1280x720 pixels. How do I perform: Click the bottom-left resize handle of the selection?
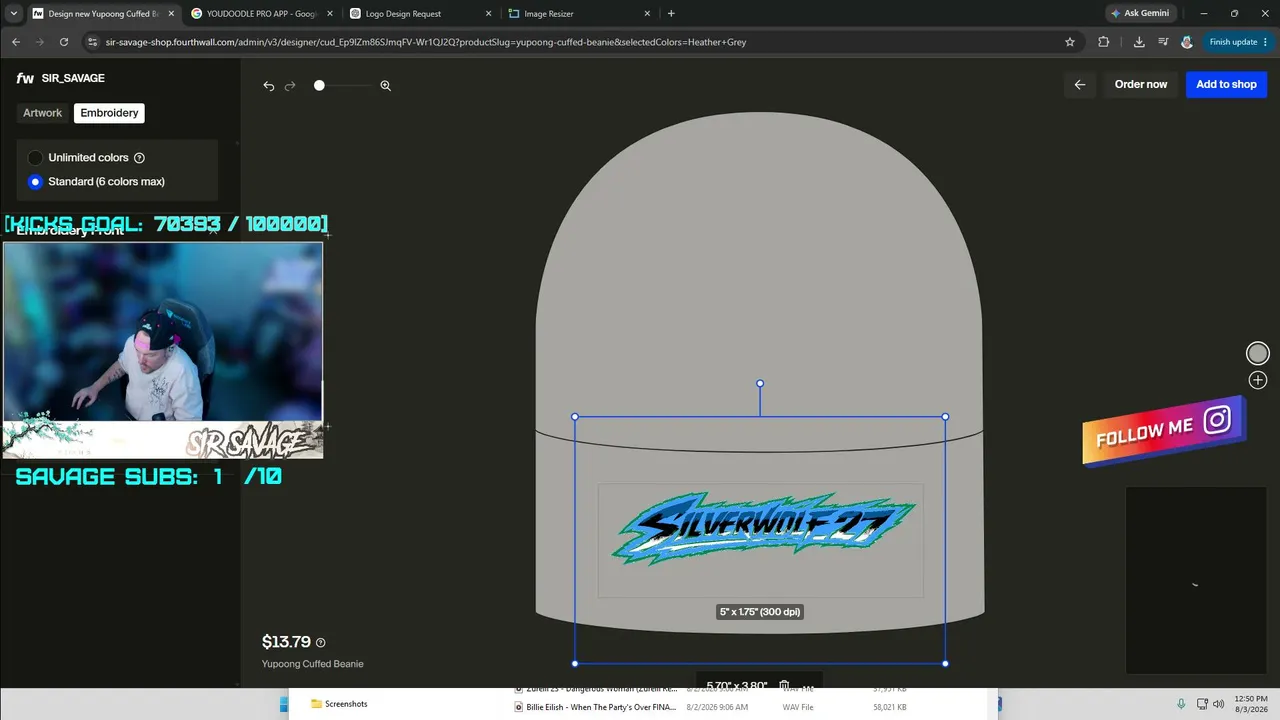click(x=575, y=663)
